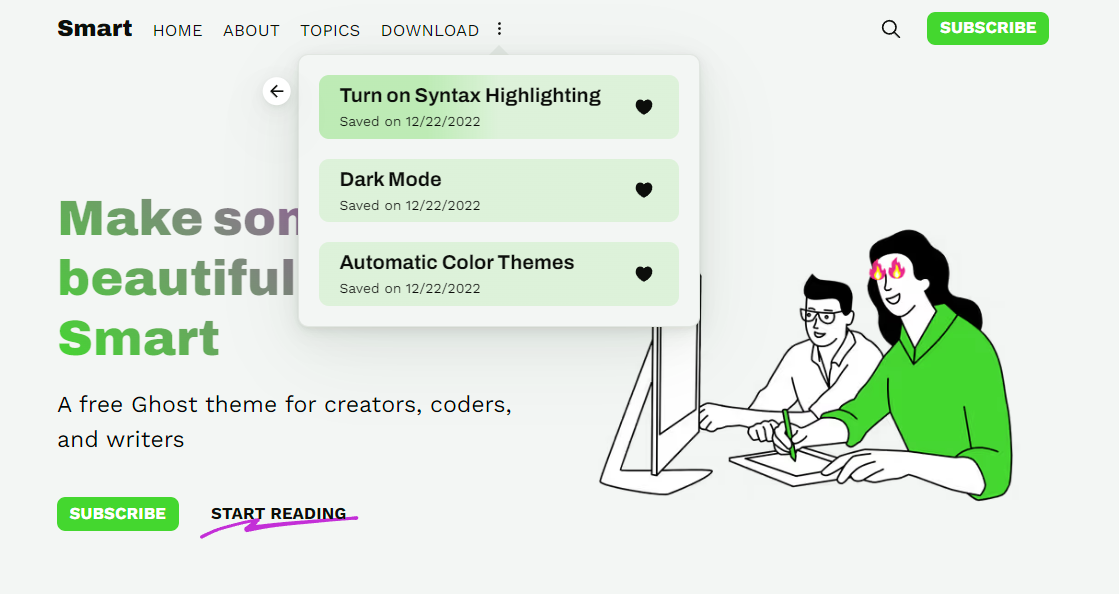The image size is (1119, 594).
Task: Open the site search magnifier
Action: [x=890, y=29]
